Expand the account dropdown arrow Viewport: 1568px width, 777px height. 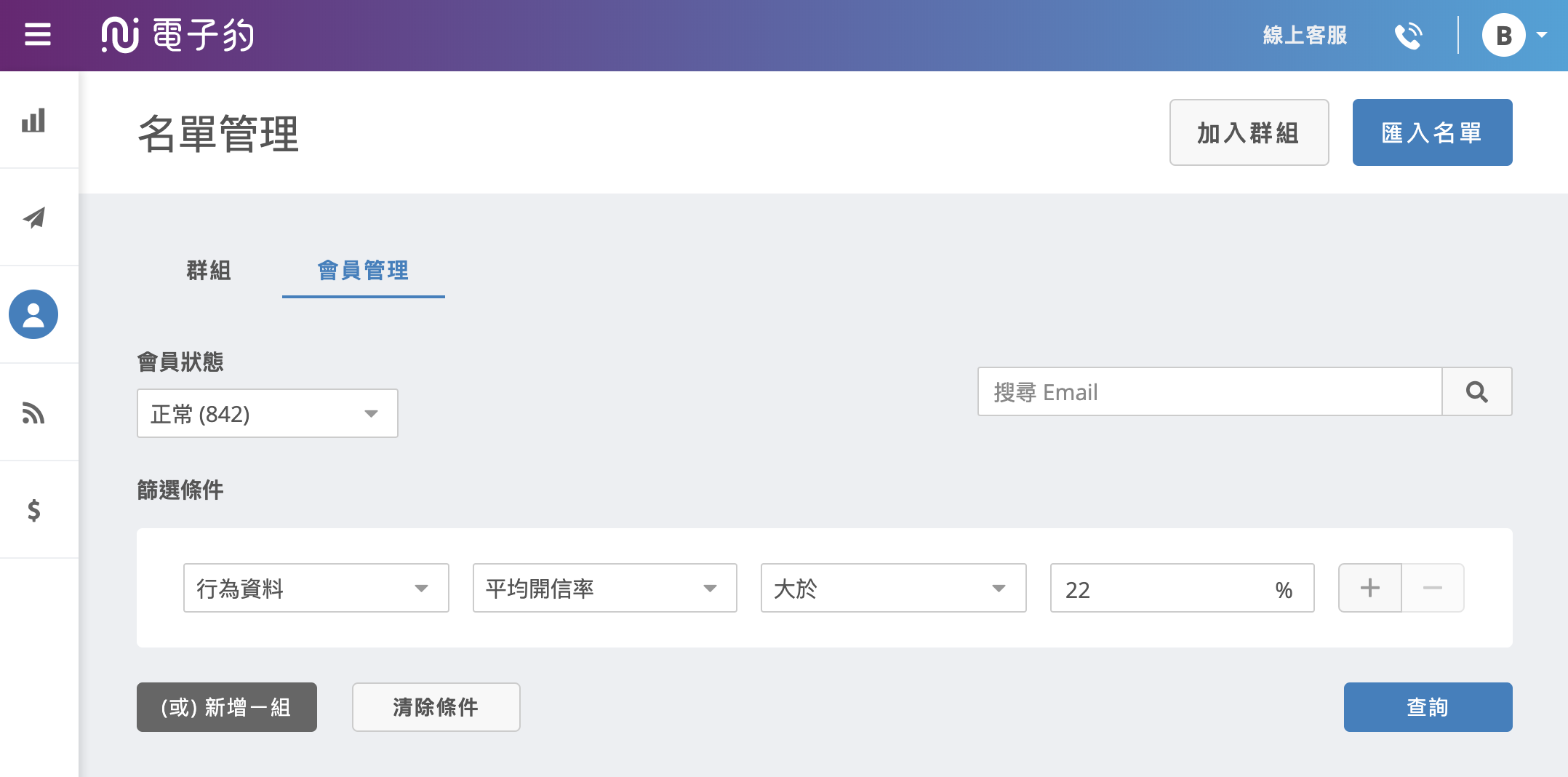click(x=1542, y=35)
